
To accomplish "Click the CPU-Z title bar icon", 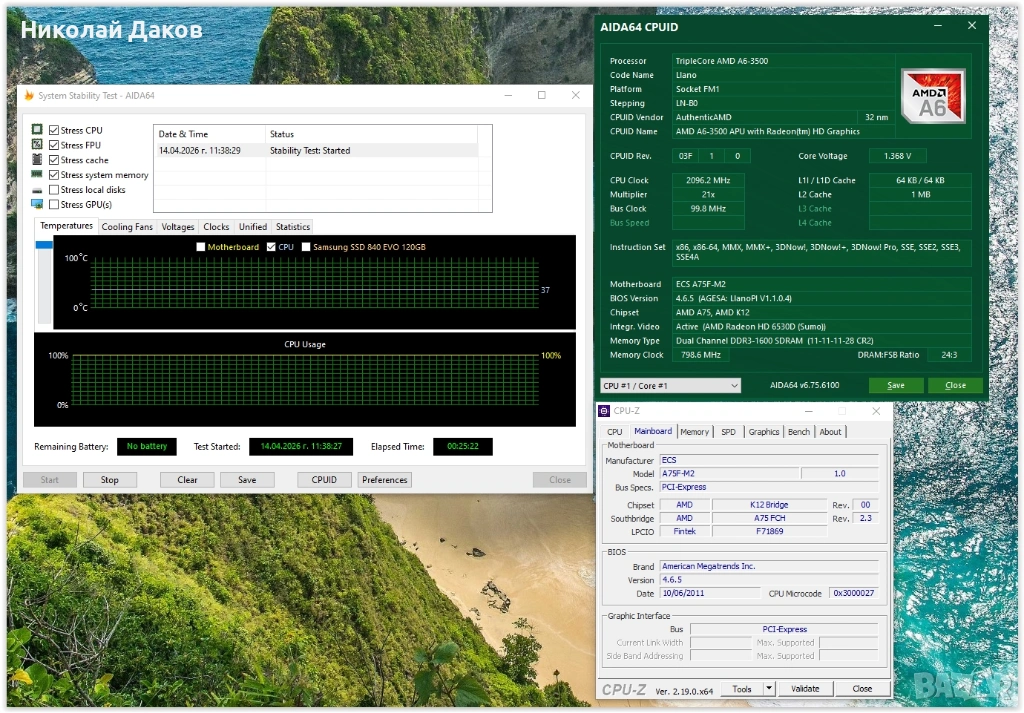I will tap(604, 411).
